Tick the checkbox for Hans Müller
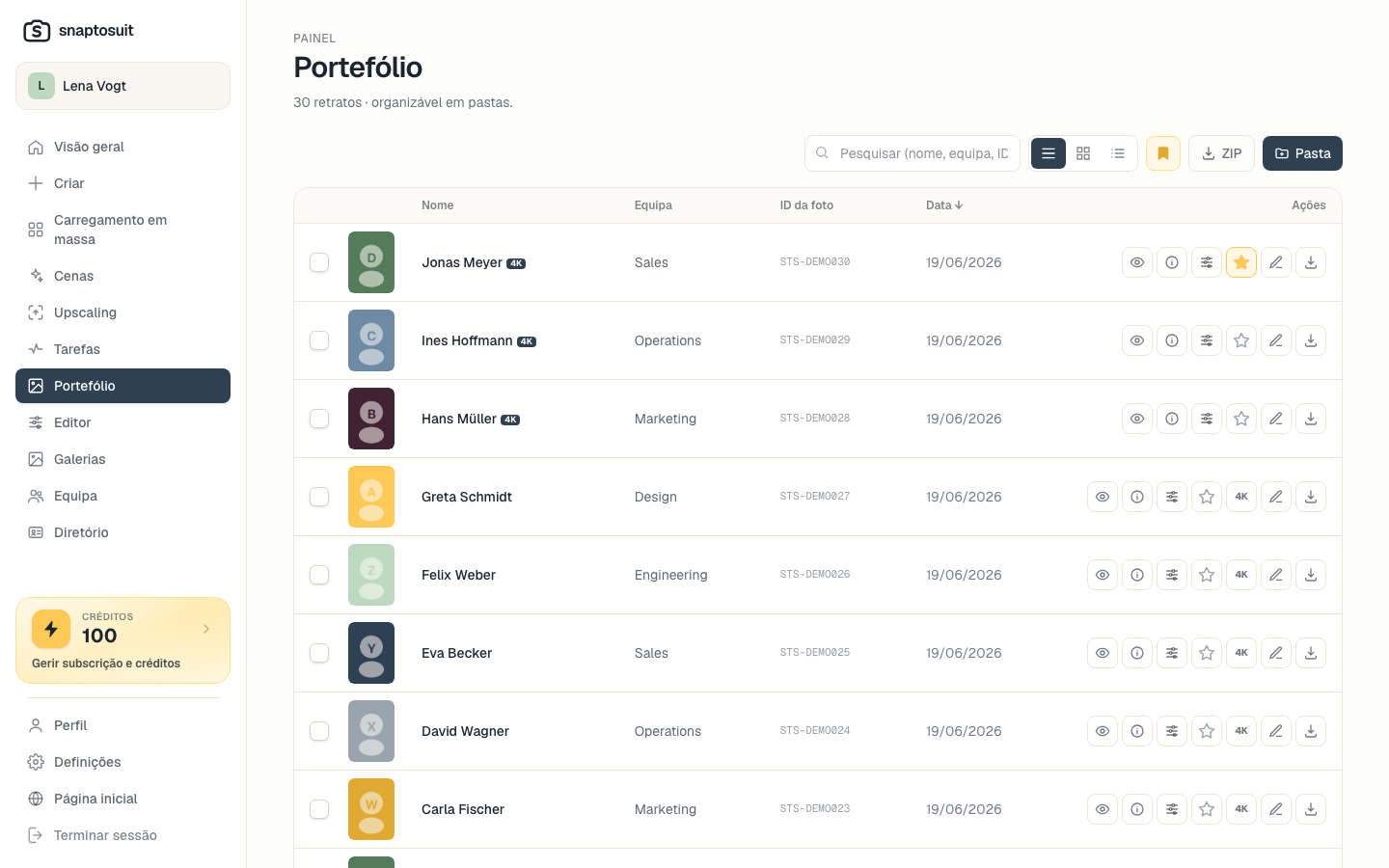This screenshot has width=1389, height=868. tap(319, 419)
